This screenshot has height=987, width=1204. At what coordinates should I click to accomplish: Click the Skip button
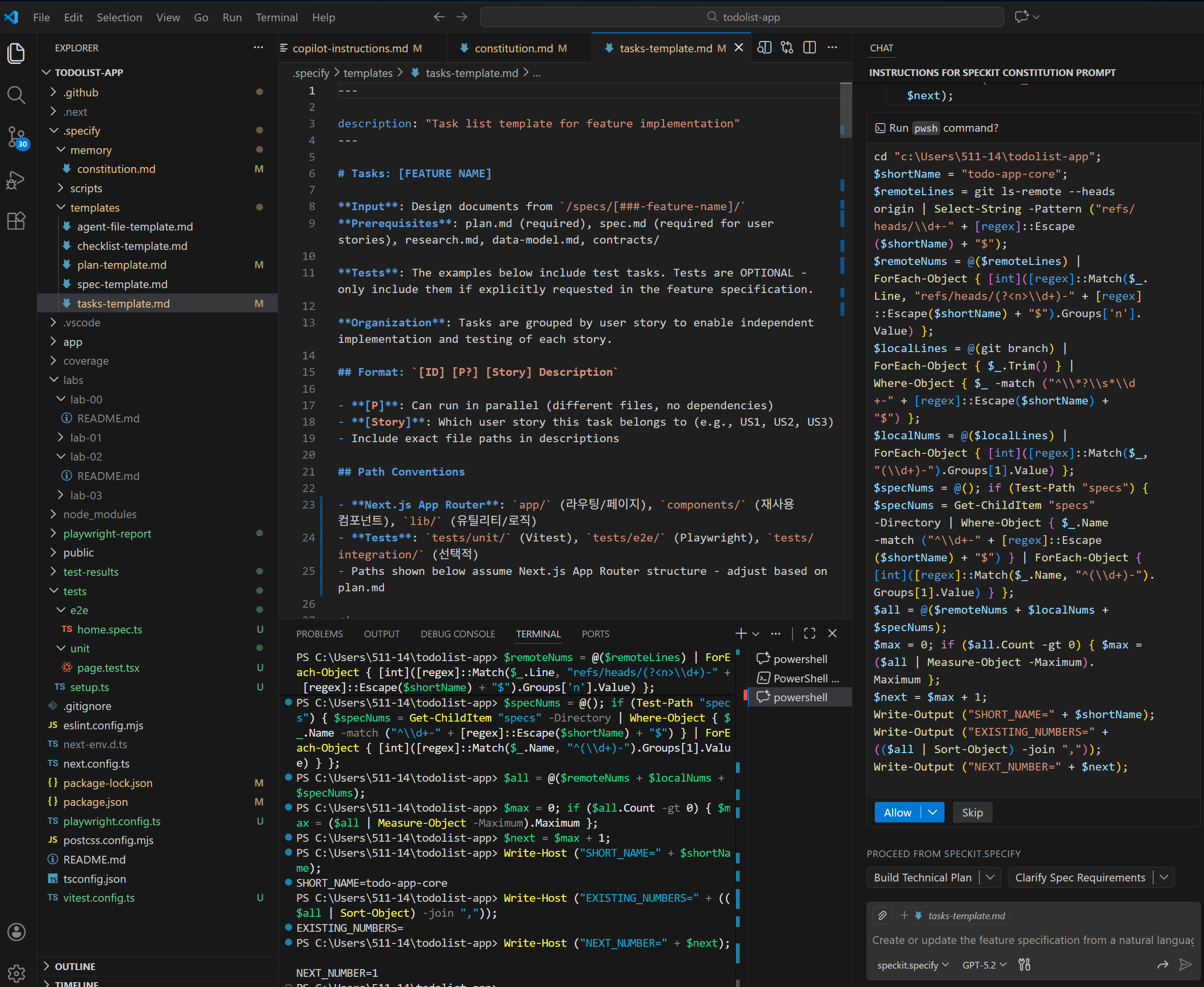[x=972, y=813]
